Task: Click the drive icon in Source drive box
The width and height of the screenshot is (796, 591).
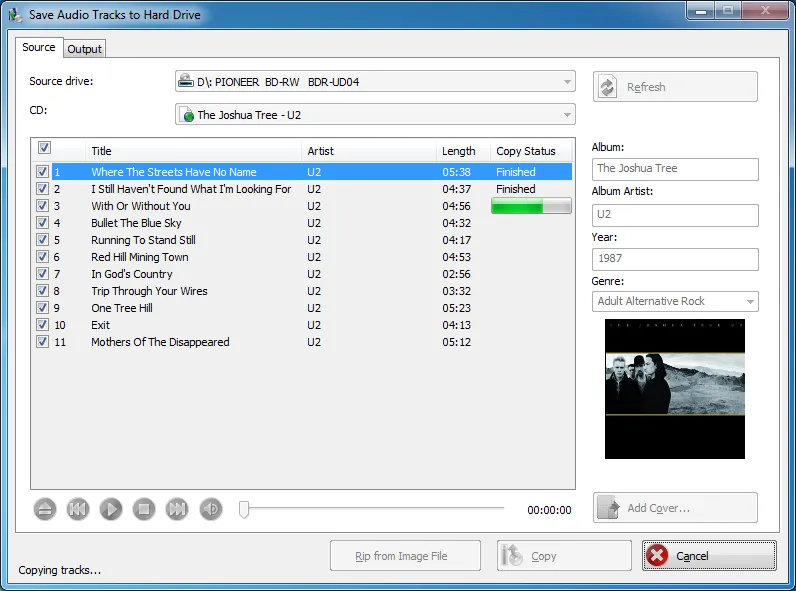Action: (x=186, y=81)
